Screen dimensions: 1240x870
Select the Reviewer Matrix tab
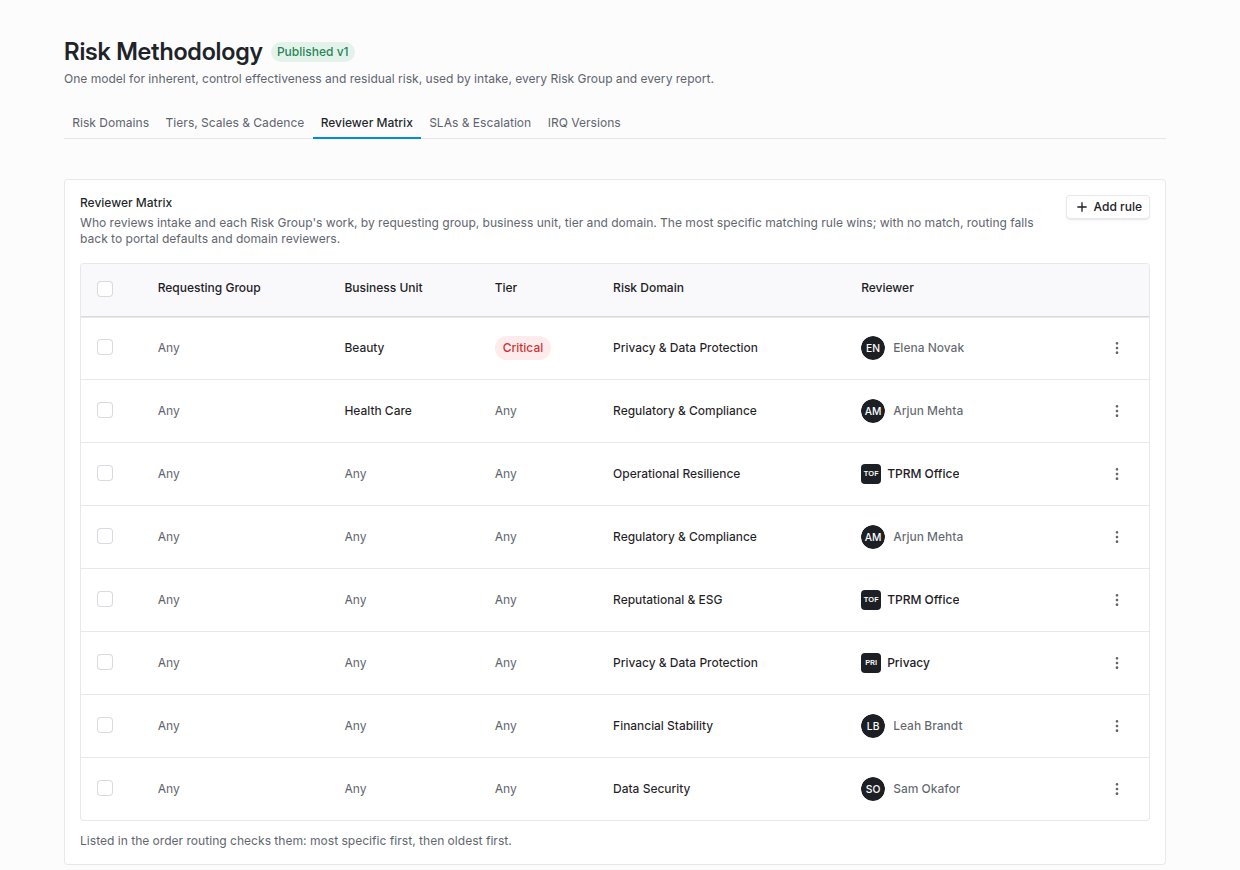pos(367,123)
